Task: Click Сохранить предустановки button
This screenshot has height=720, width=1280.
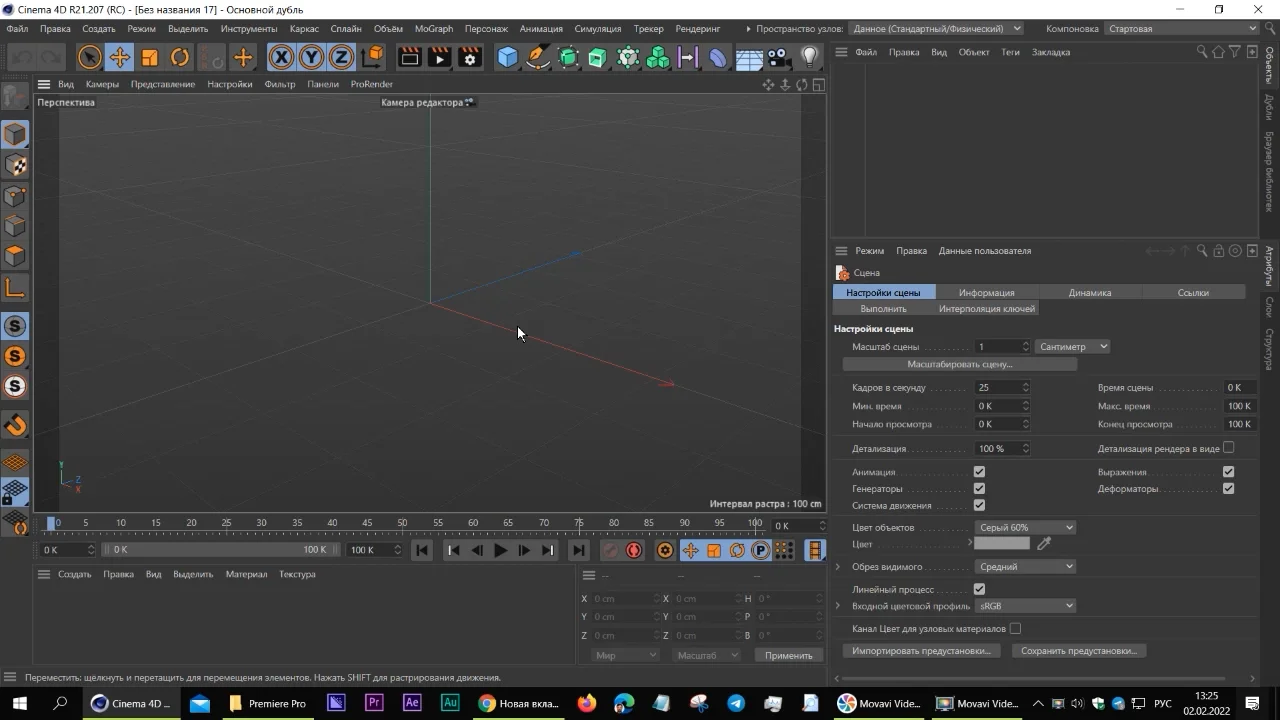Action: pos(1079,651)
